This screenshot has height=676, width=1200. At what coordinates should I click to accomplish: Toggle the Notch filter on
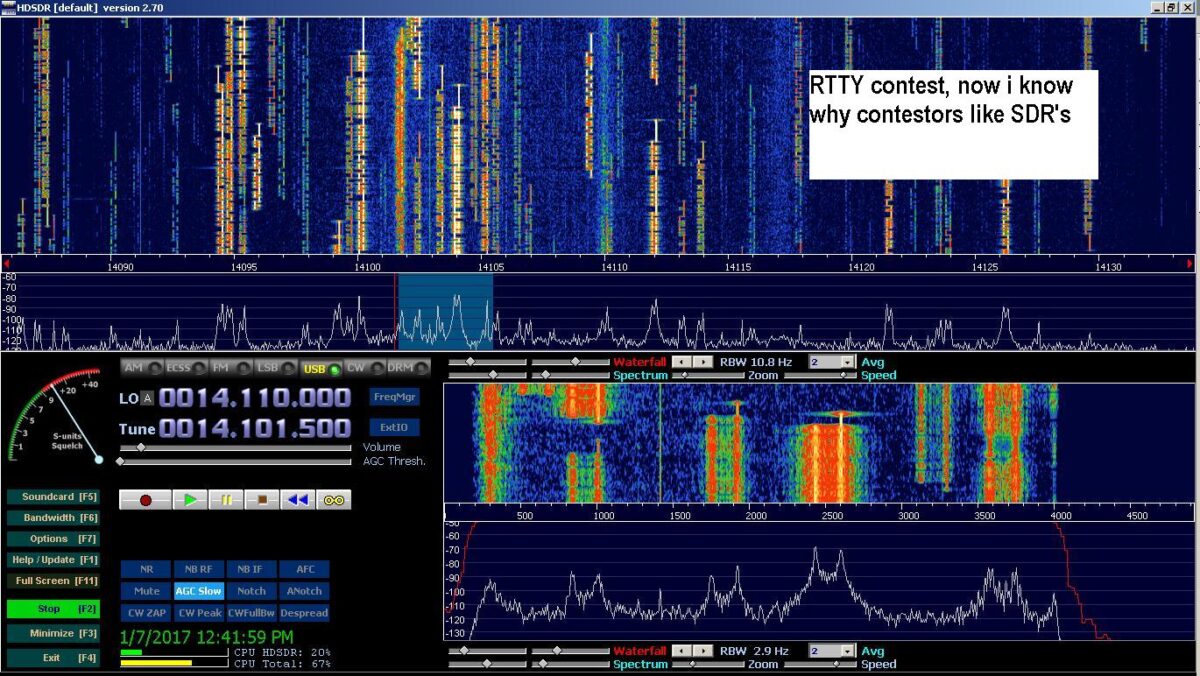pos(250,590)
